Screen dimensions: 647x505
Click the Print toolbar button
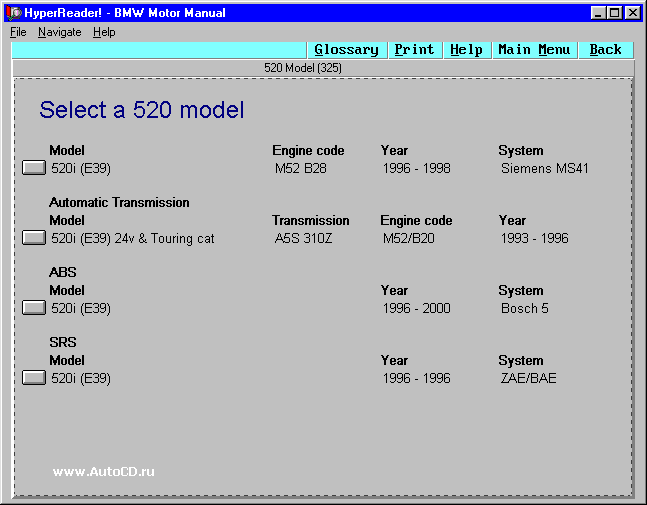tap(415, 50)
